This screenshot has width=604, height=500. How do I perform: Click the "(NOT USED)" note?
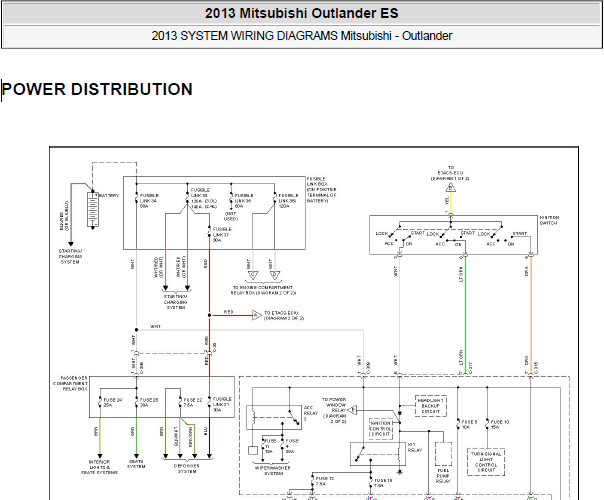[231, 216]
